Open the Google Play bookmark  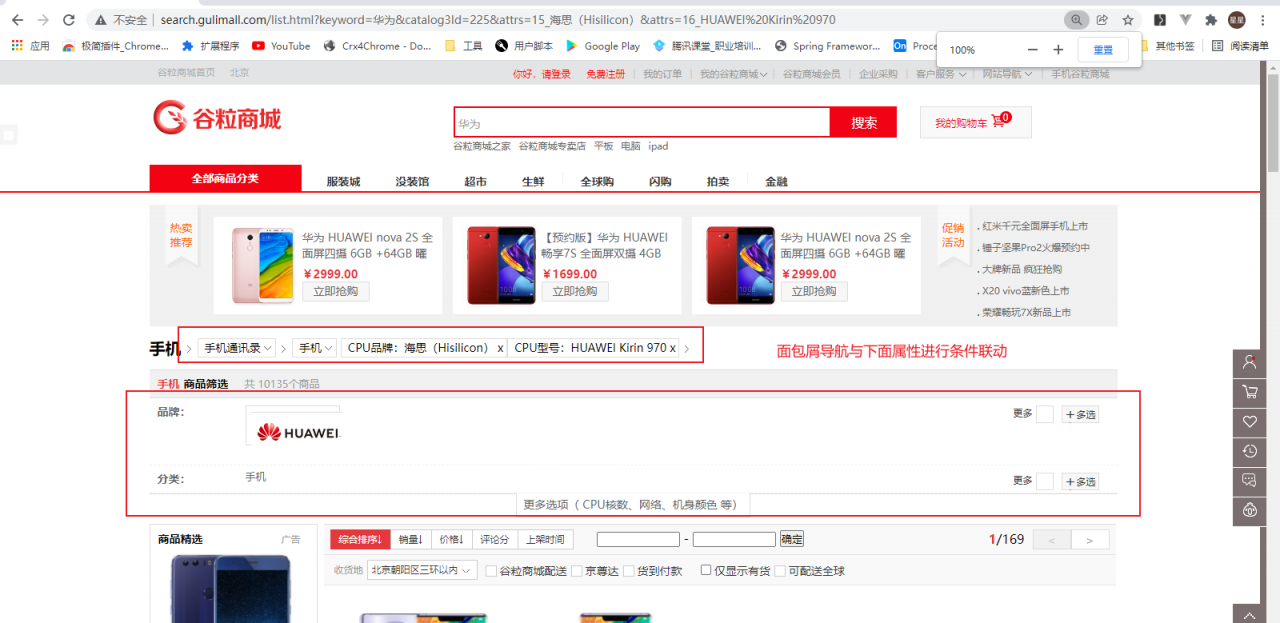[603, 46]
